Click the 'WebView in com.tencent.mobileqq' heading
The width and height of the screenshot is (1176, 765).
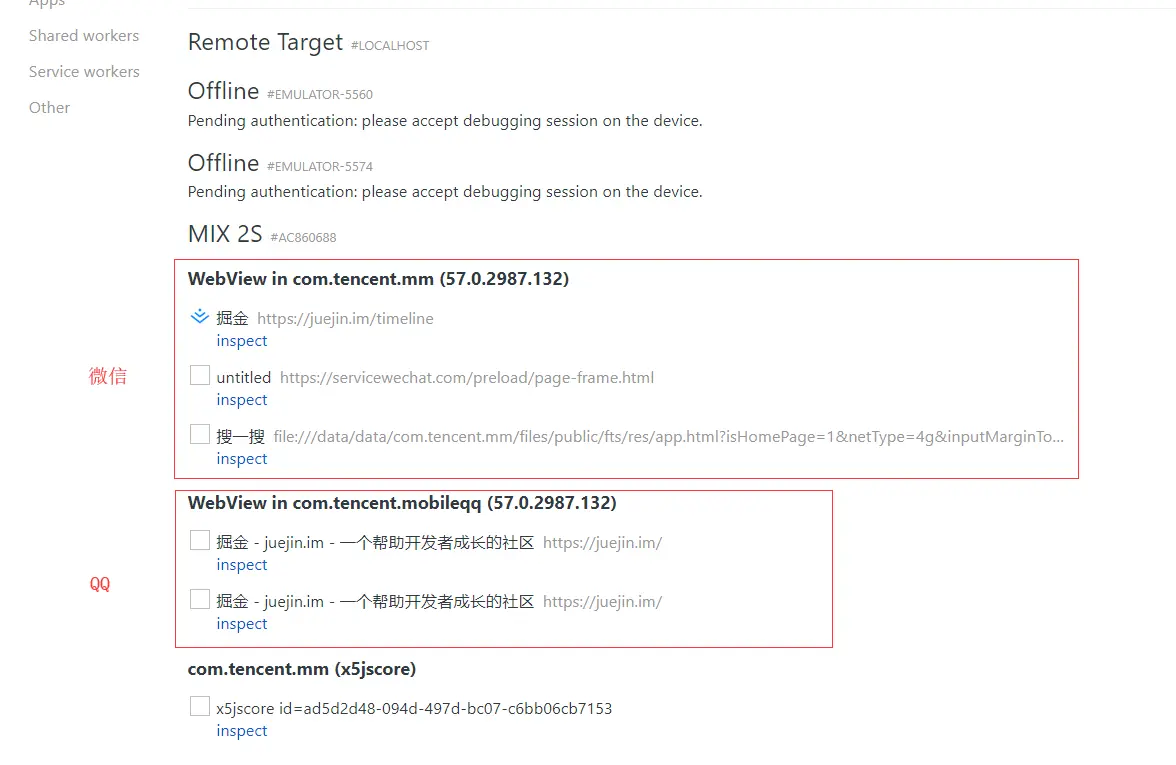coord(402,503)
